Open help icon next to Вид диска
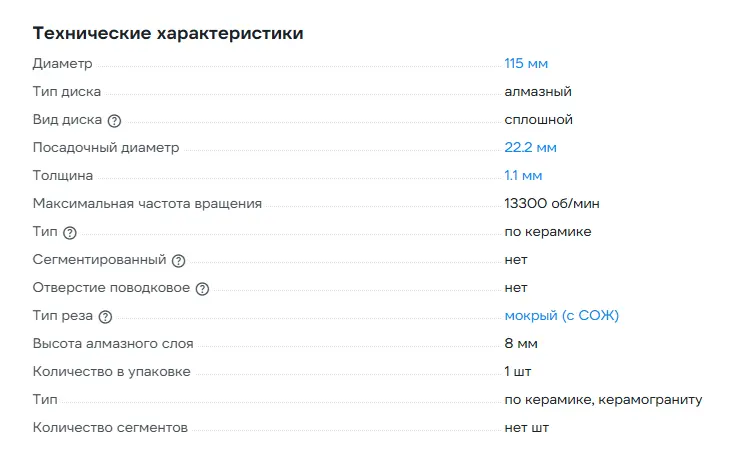Screen dimensions: 733x471 point(114,120)
